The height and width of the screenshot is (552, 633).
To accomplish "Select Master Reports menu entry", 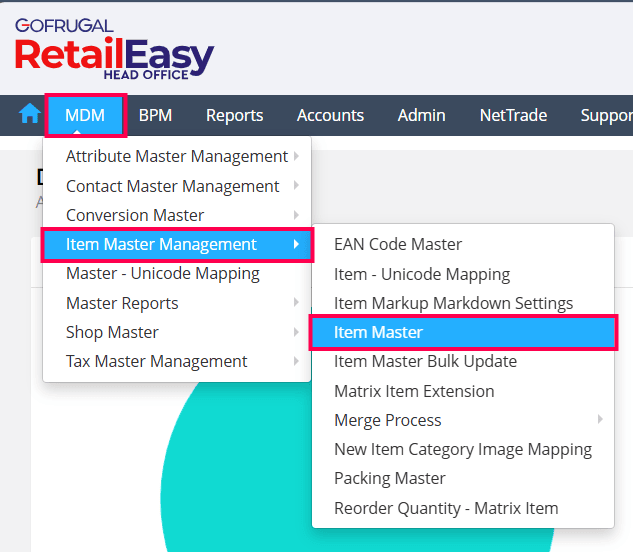I will pyautogui.click(x=177, y=303).
